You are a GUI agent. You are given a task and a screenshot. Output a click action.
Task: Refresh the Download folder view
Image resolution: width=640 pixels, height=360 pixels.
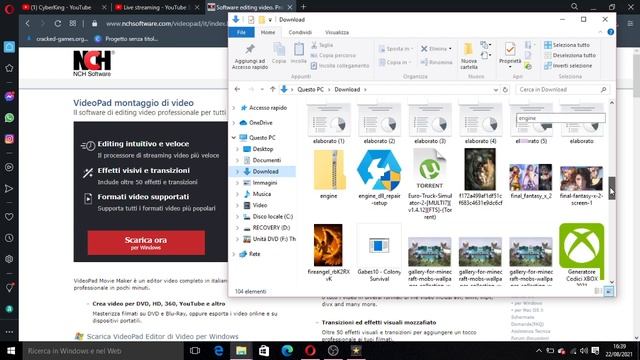(505, 89)
